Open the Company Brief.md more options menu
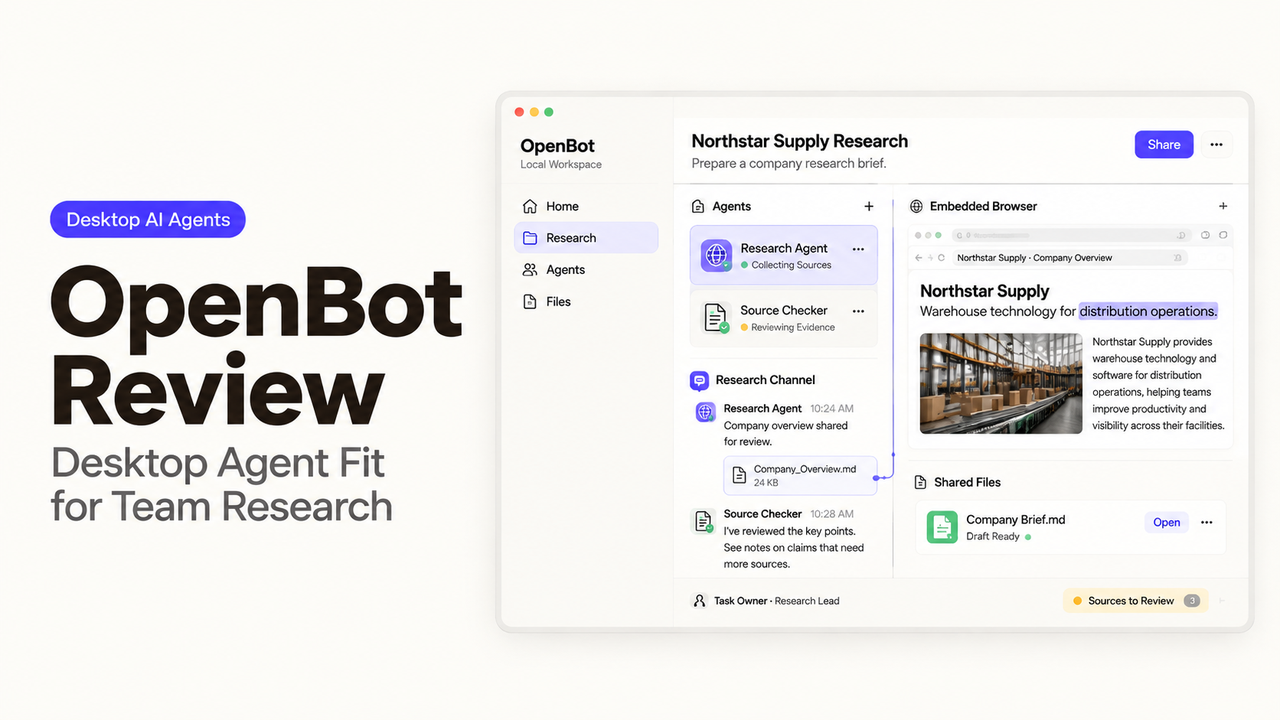The height and width of the screenshot is (720, 1280). tap(1207, 522)
